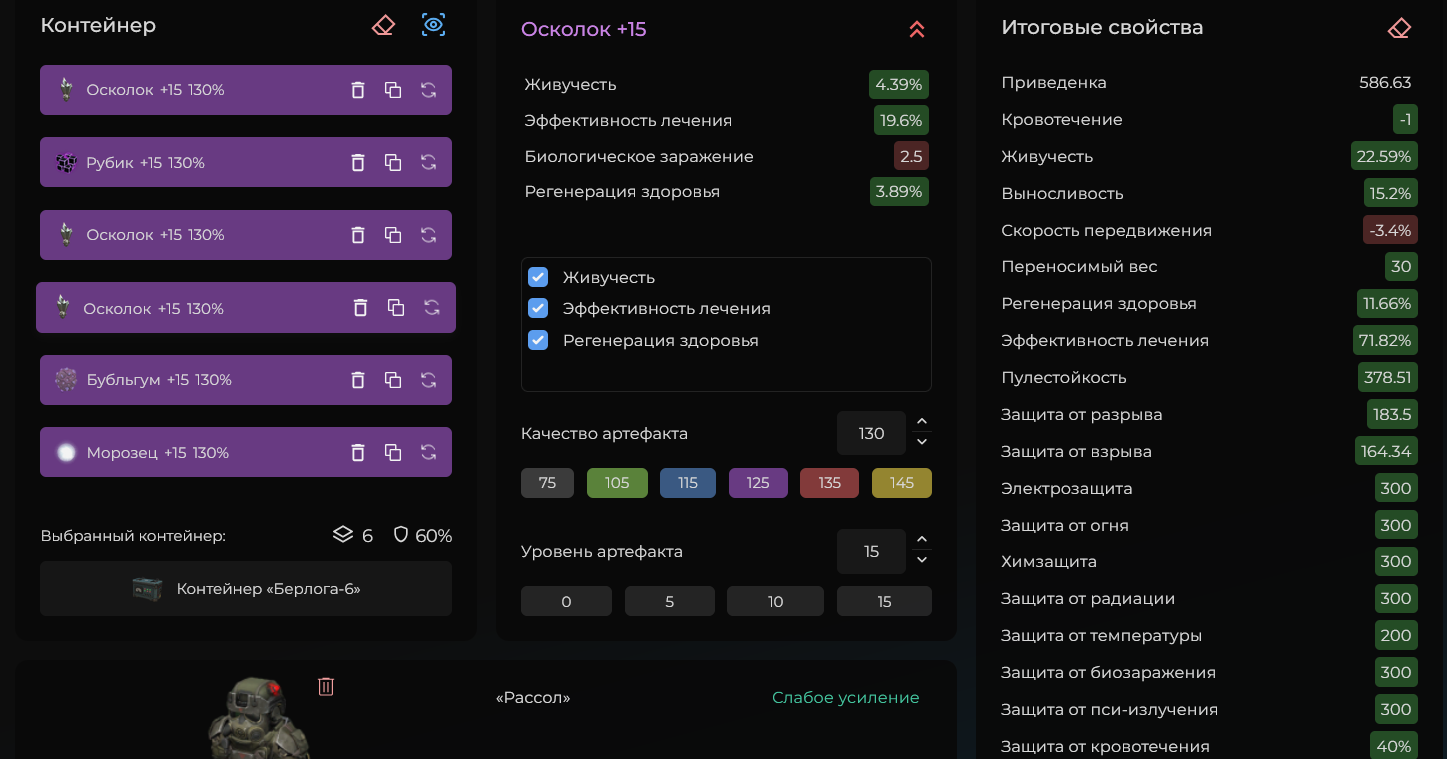The width and height of the screenshot is (1447, 759).
Task: Select the purple 125 quality swatch
Action: [x=758, y=483]
